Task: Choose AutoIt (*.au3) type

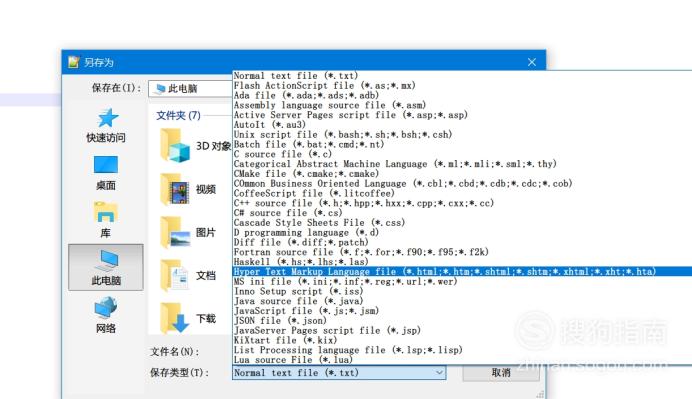Action: click(x=462, y=124)
